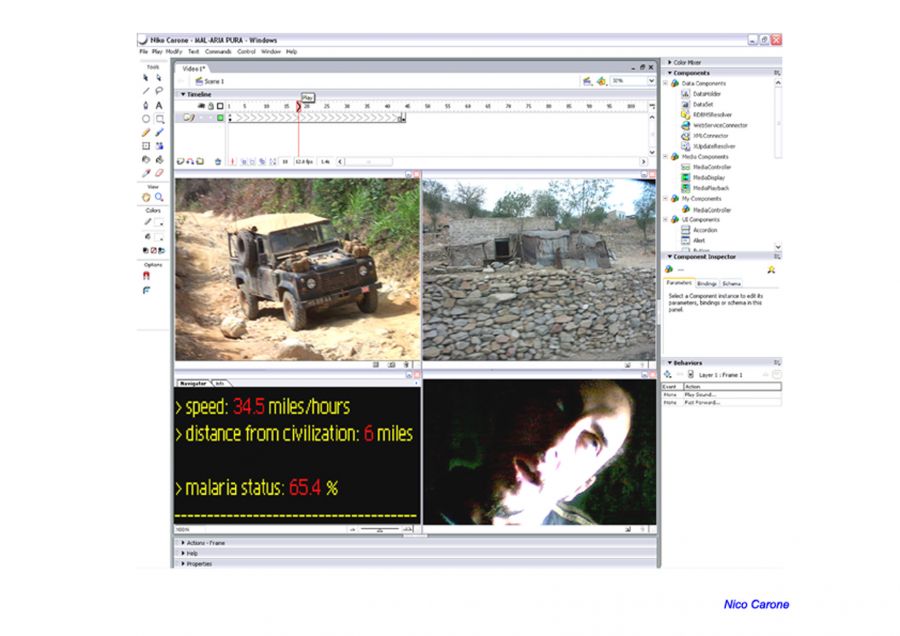Click the center frame icon in timeline

(x=232, y=162)
